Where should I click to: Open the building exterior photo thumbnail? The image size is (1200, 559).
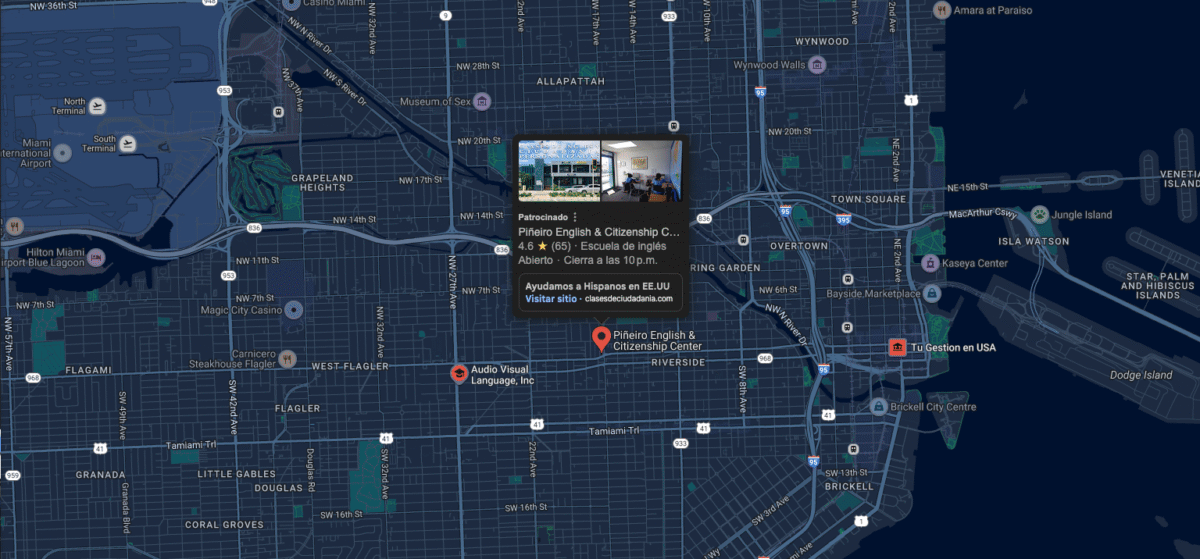click(x=558, y=171)
